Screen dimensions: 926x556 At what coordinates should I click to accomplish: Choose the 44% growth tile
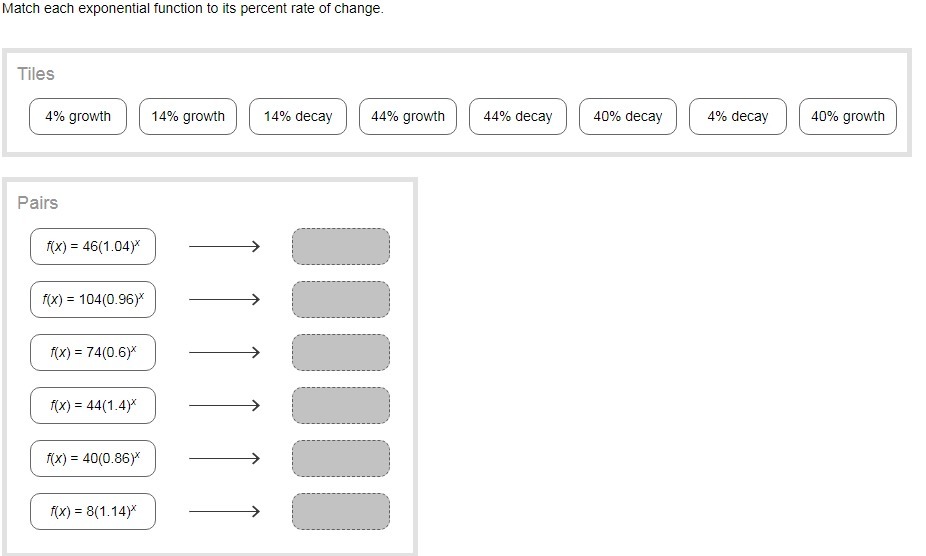[x=408, y=116]
